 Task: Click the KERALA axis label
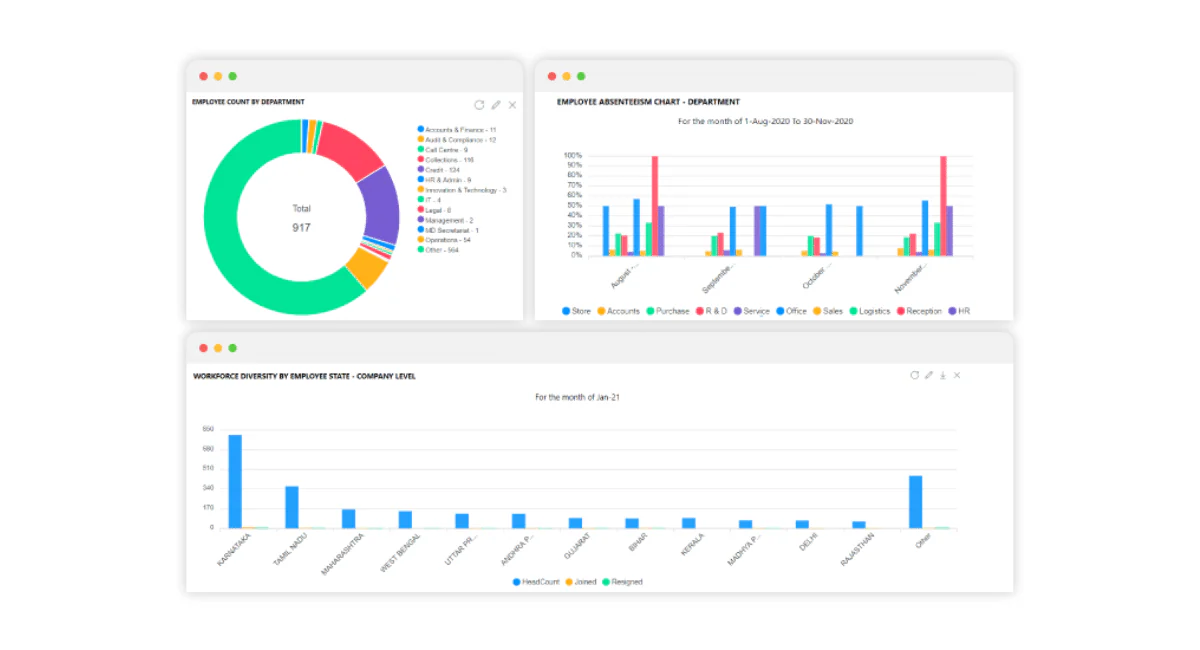pyautogui.click(x=694, y=545)
